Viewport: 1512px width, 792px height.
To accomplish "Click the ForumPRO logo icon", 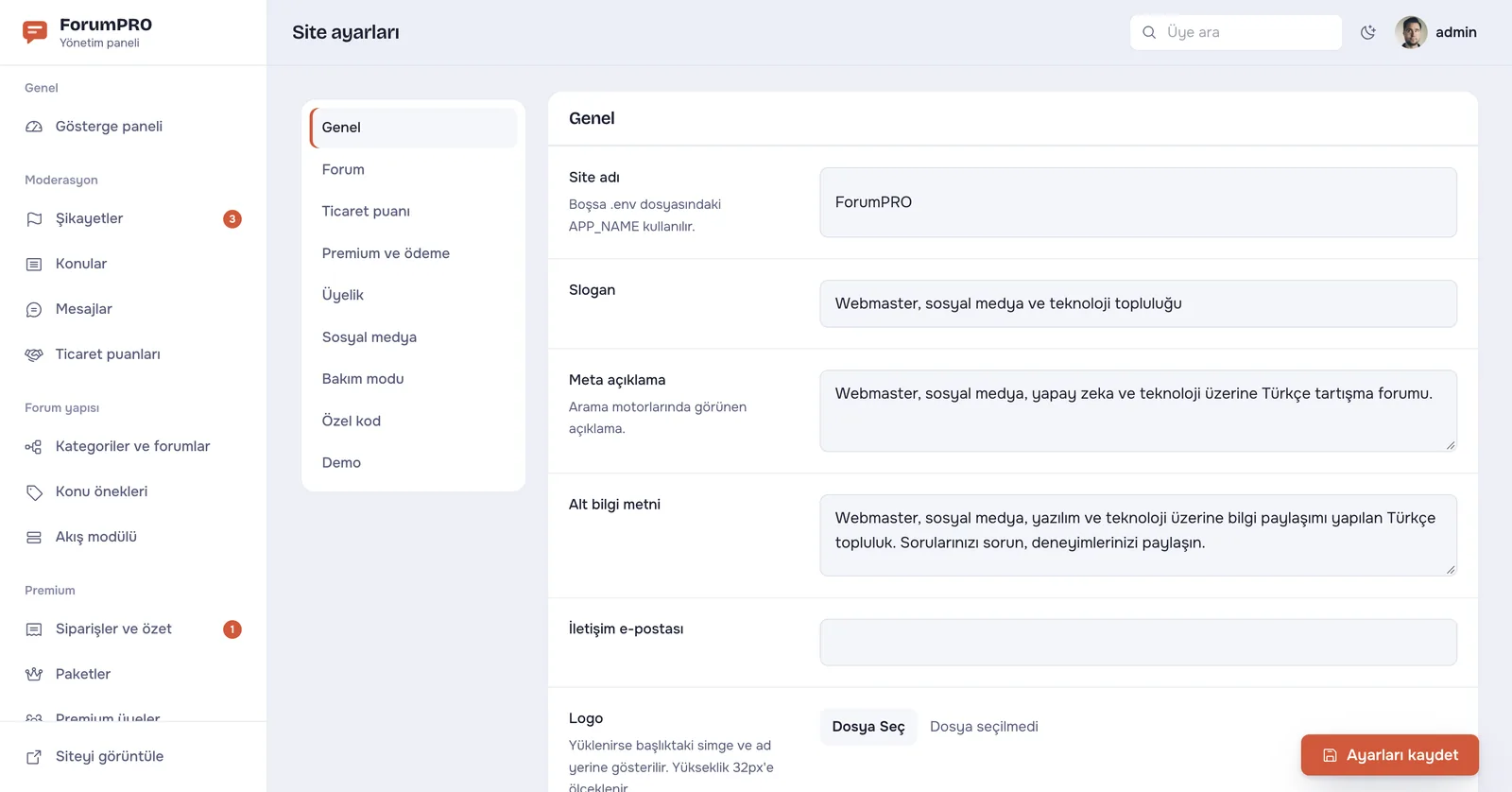I will [x=35, y=32].
